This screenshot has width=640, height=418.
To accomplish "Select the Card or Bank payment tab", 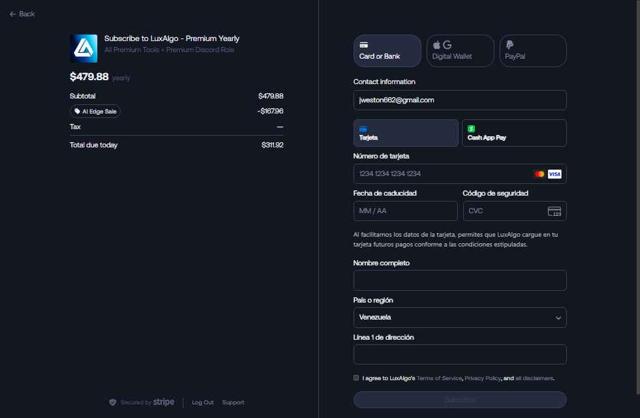I will (387, 51).
